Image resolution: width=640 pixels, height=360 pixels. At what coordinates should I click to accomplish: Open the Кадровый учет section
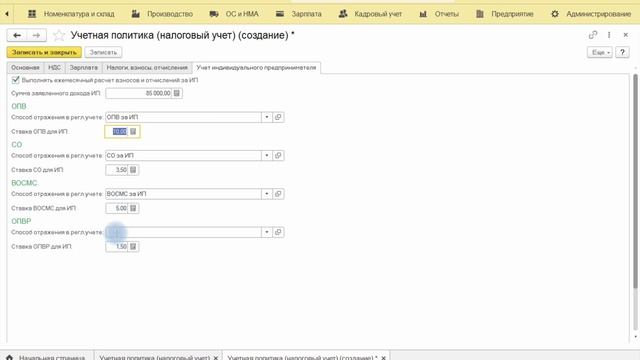click(370, 14)
